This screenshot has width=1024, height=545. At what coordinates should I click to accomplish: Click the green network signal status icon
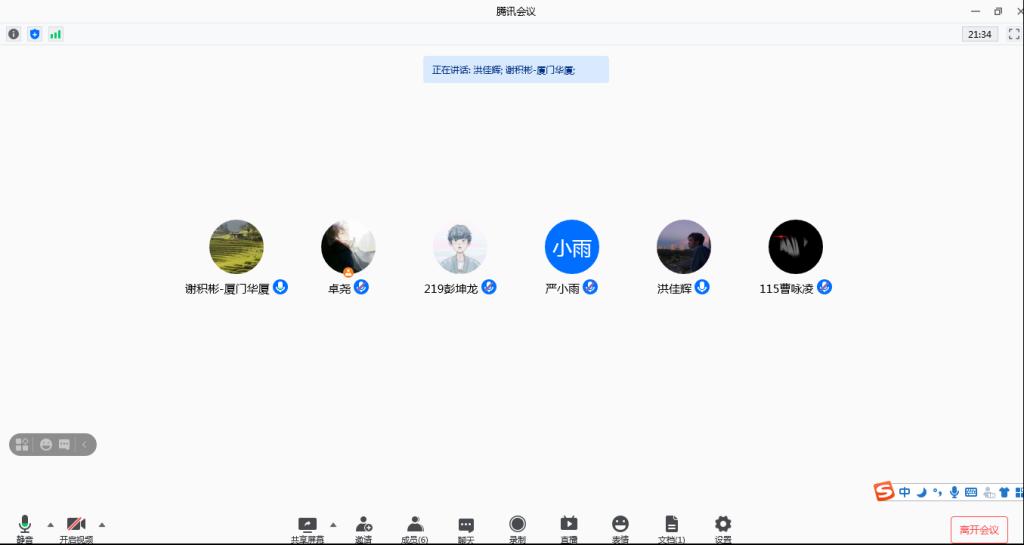click(56, 34)
